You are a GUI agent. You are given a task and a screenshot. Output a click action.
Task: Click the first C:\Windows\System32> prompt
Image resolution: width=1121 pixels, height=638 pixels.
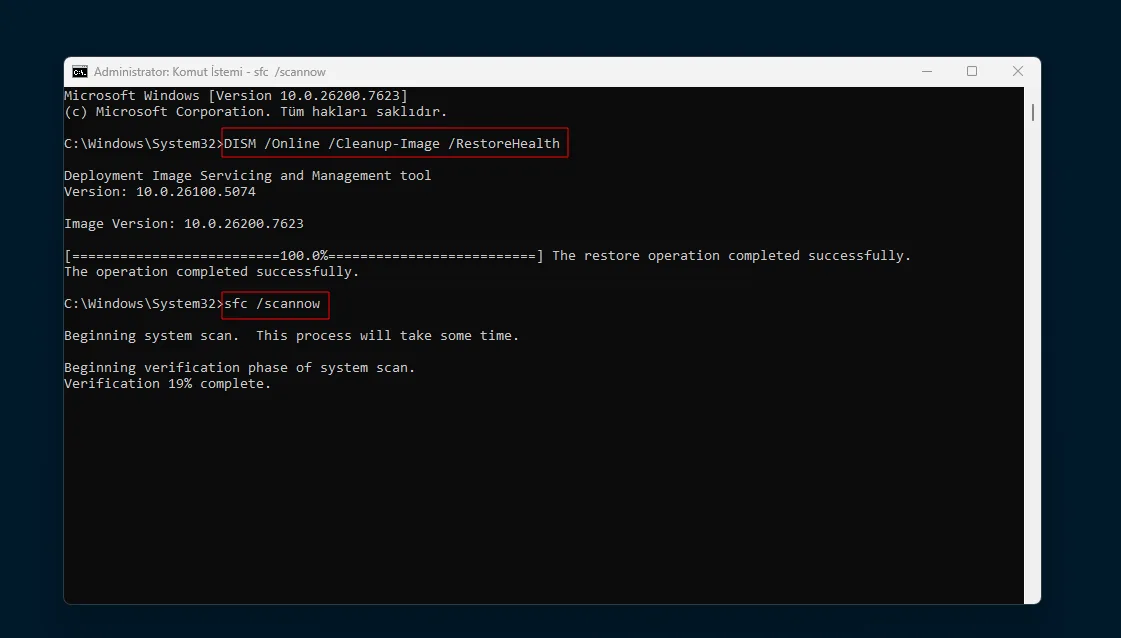pos(141,144)
